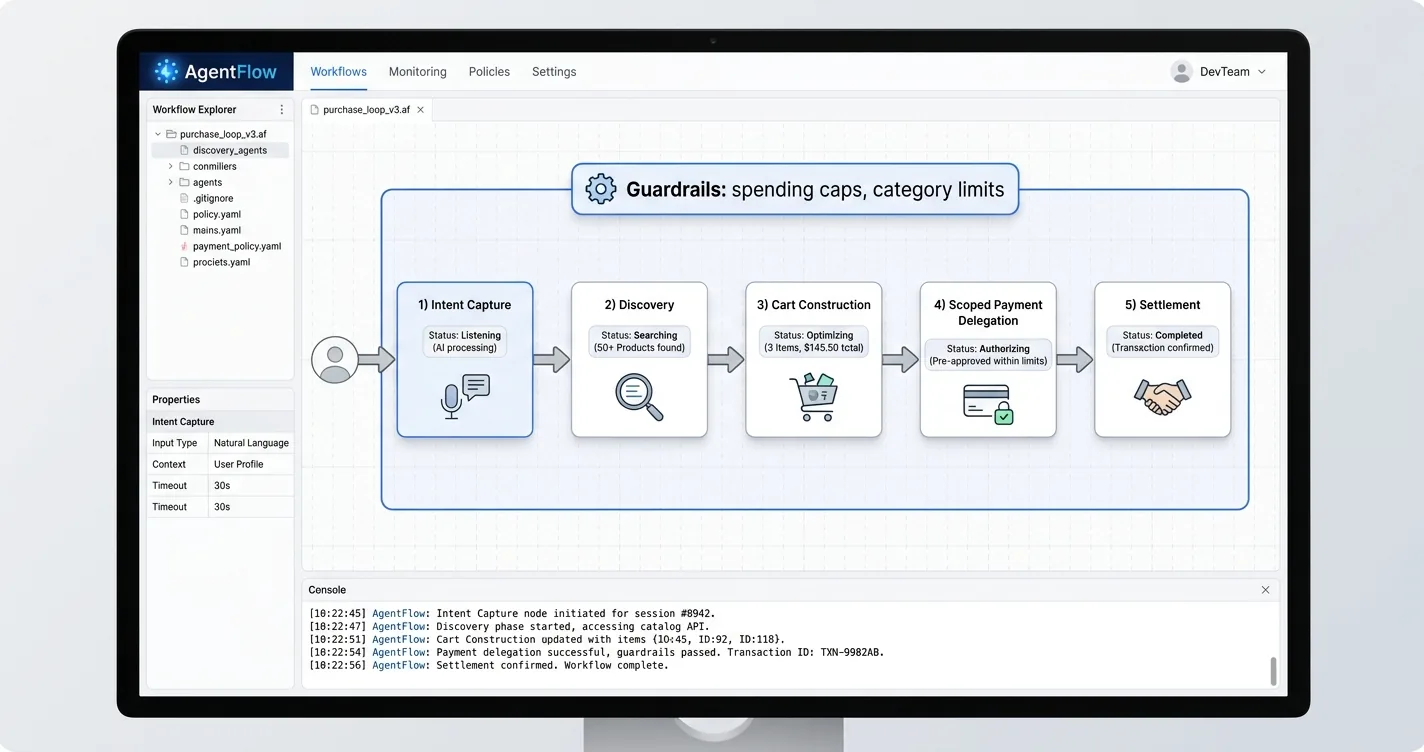Open mains.yaml in the explorer
The height and width of the screenshot is (752, 1424).
[217, 230]
